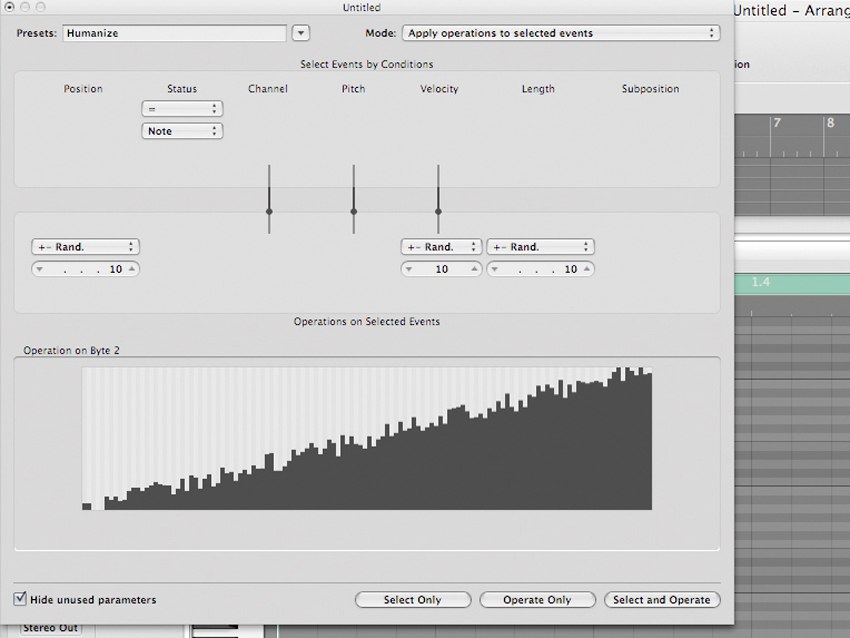Increase the Position random value
The height and width of the screenshot is (638, 850).
pos(132,269)
